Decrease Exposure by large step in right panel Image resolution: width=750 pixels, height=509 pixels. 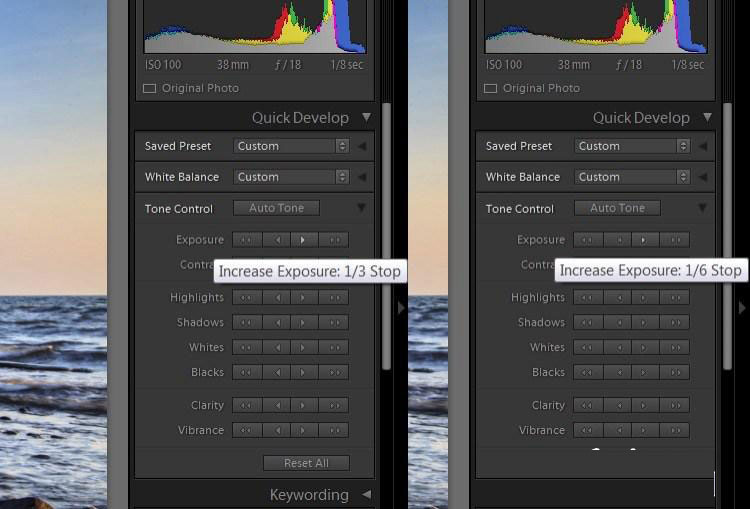click(x=588, y=240)
